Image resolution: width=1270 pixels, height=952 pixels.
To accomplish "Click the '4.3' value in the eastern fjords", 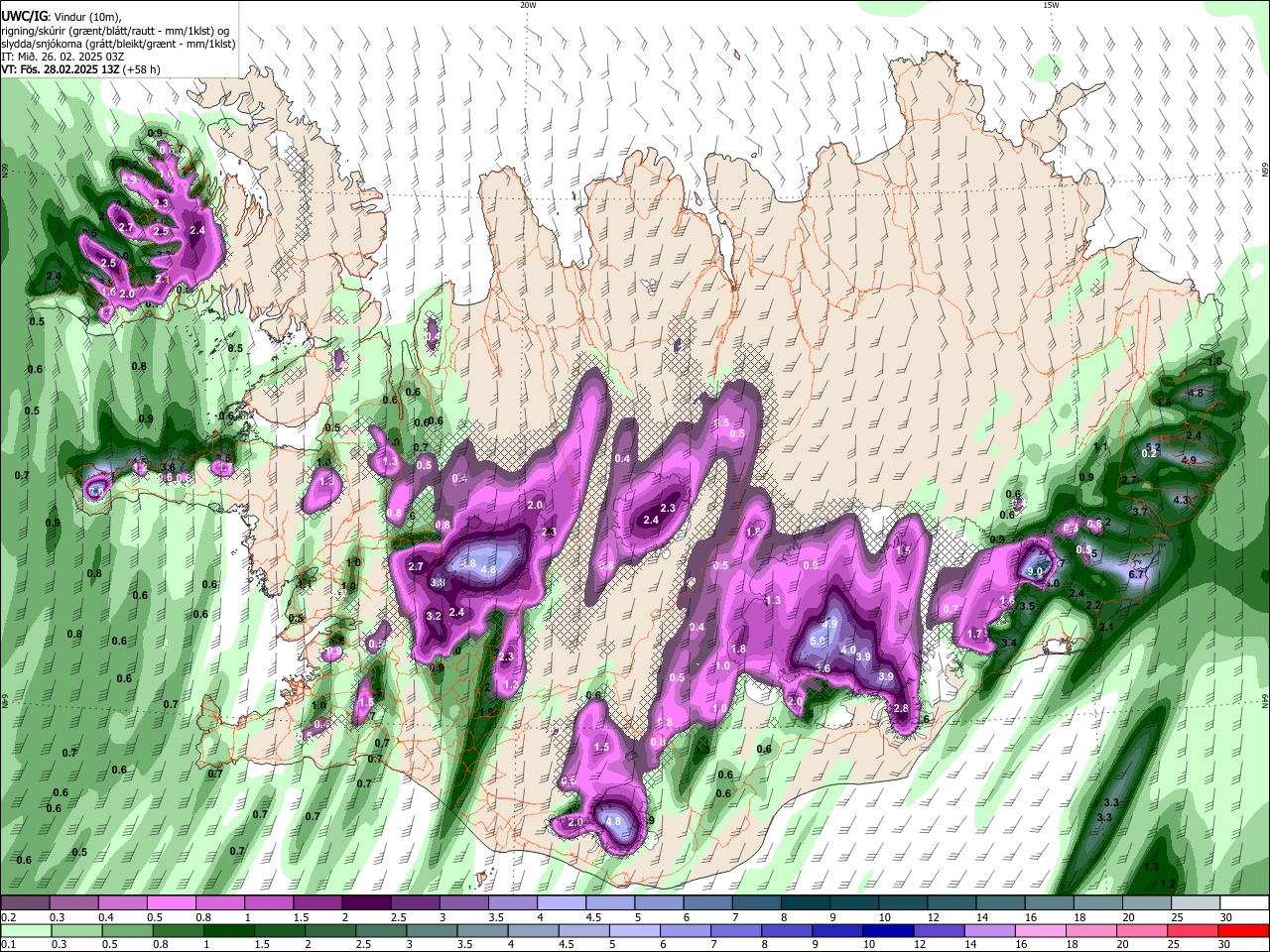I will (1181, 501).
